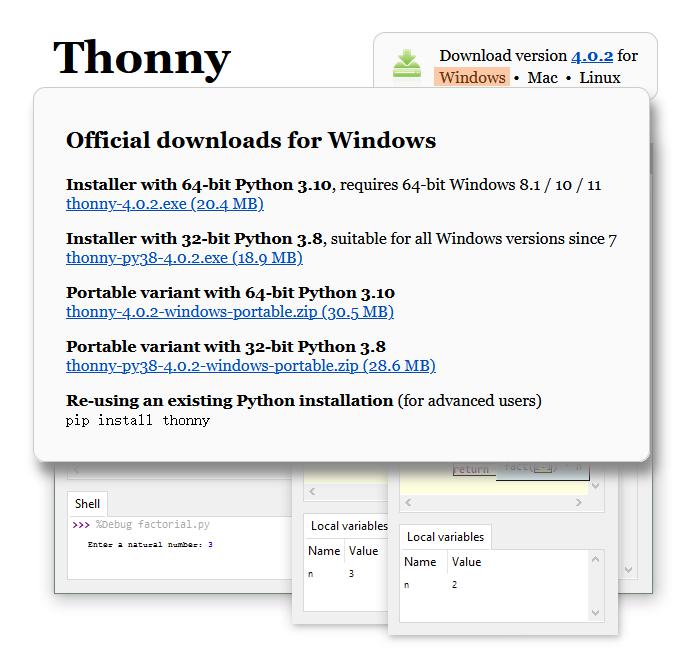689x667 pixels.
Task: Switch to the Shell tab
Action: pyautogui.click(x=87, y=504)
